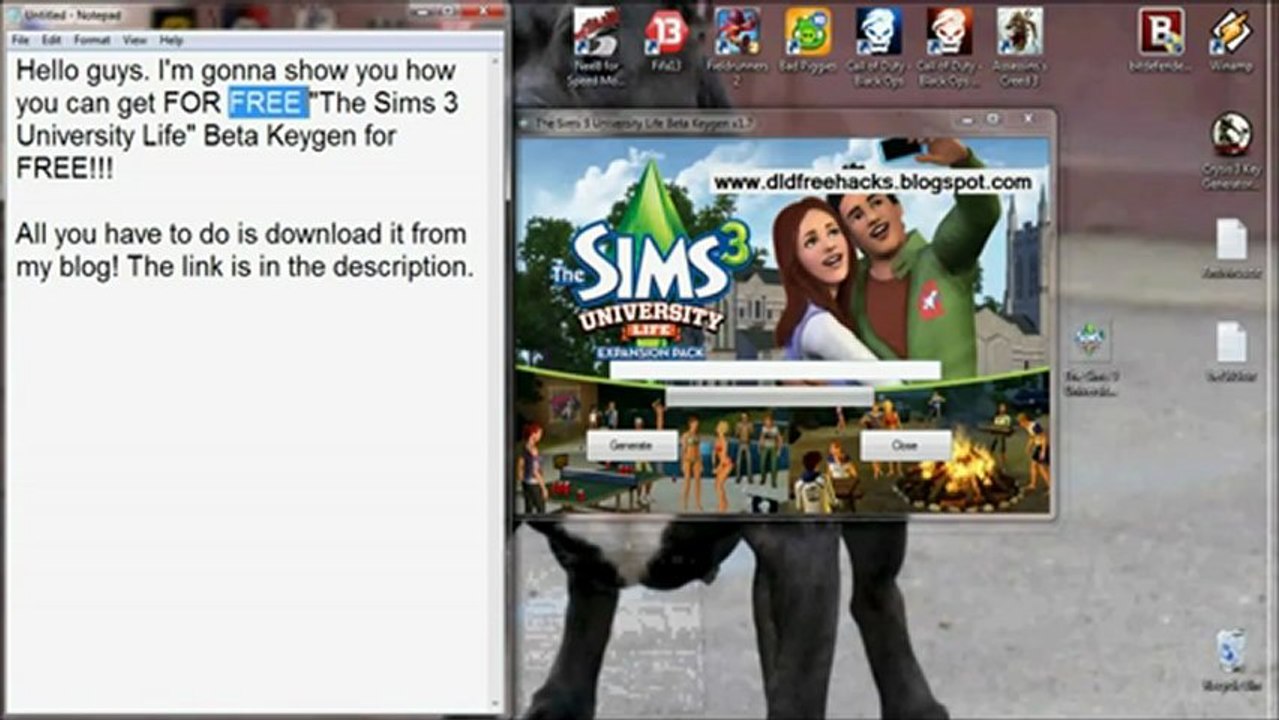Click the 'University Life' Beta Keygen text line

click(206, 136)
